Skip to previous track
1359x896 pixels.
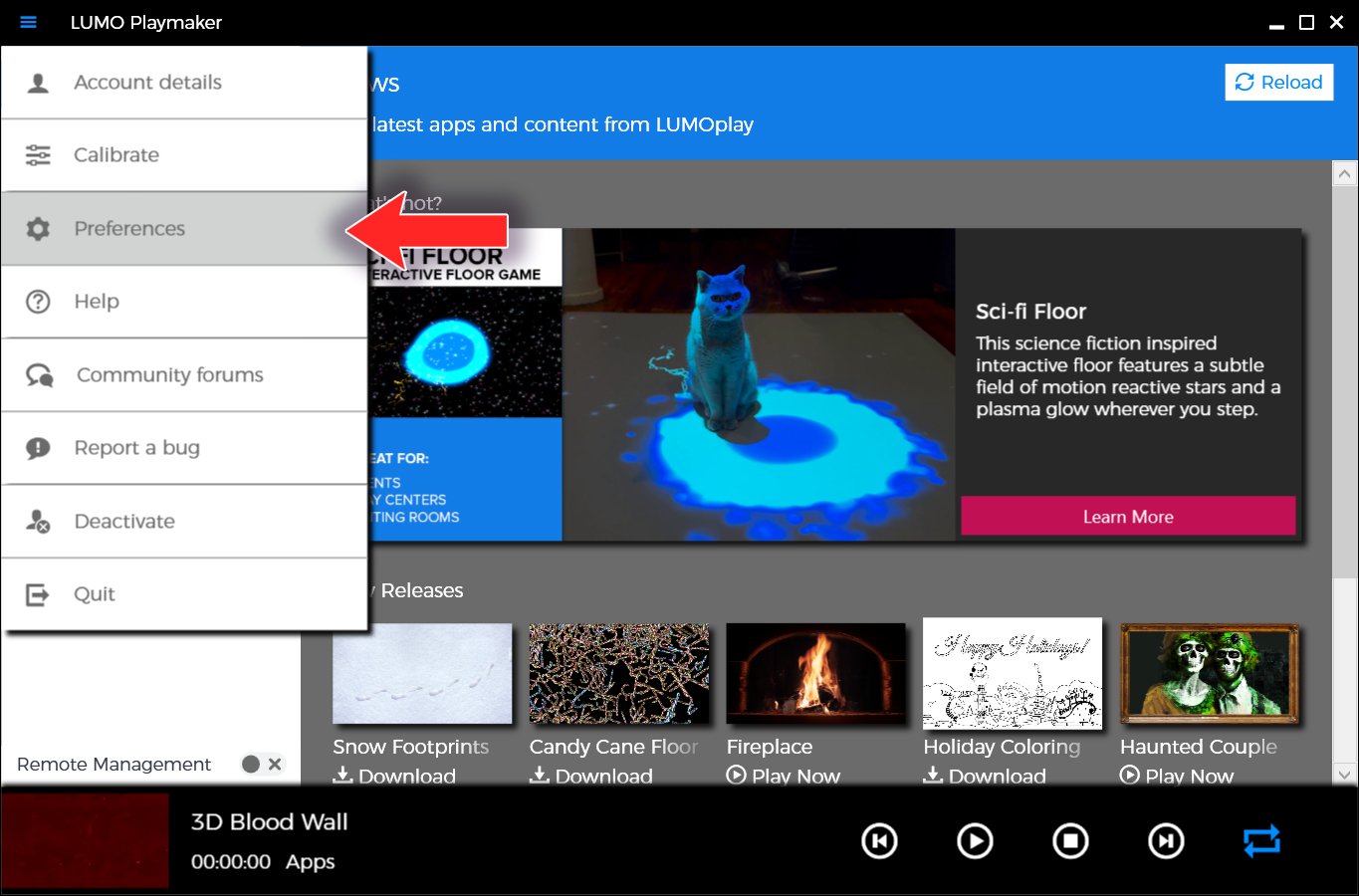[879, 841]
